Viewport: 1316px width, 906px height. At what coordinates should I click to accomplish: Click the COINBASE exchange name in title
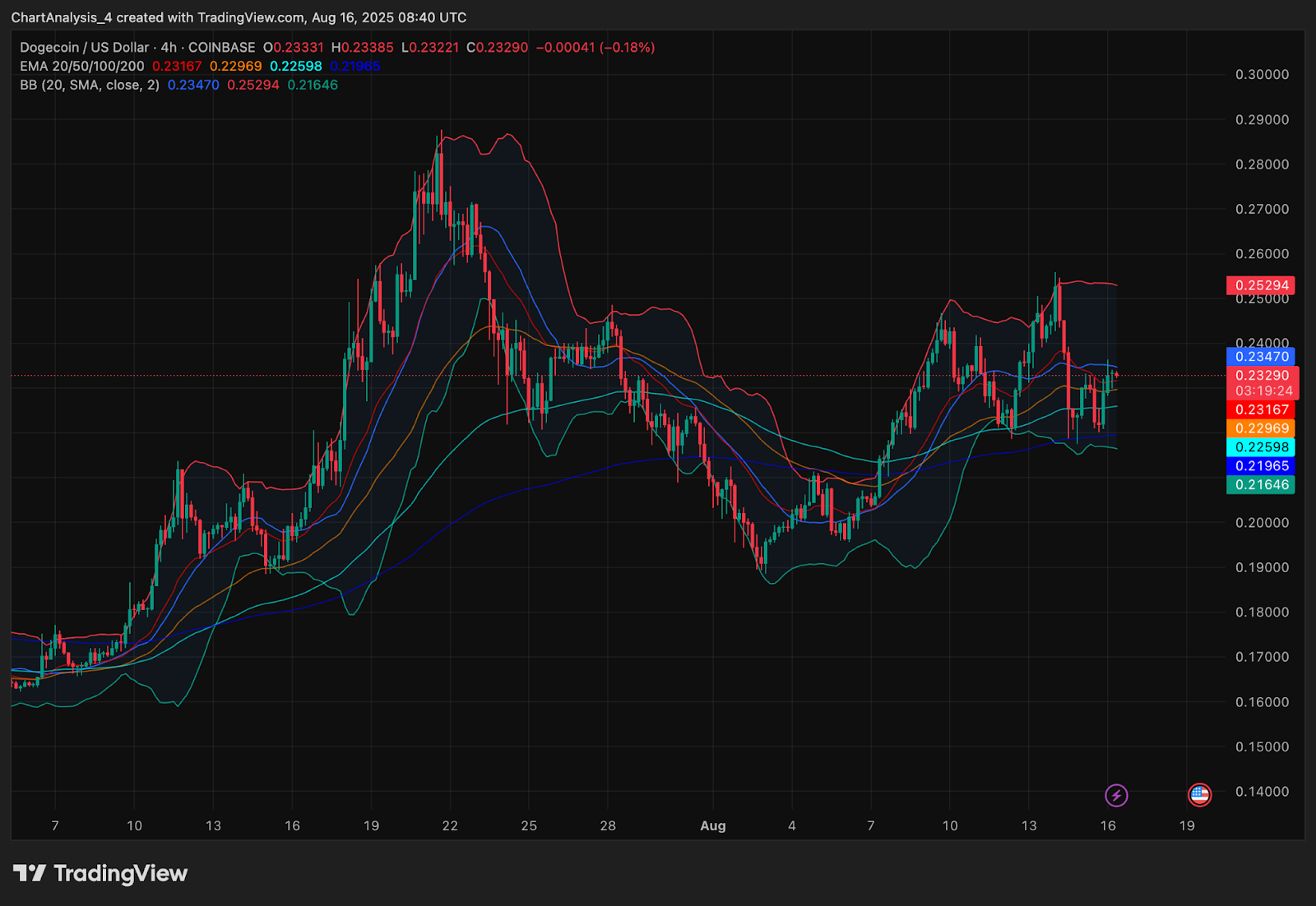click(x=221, y=48)
